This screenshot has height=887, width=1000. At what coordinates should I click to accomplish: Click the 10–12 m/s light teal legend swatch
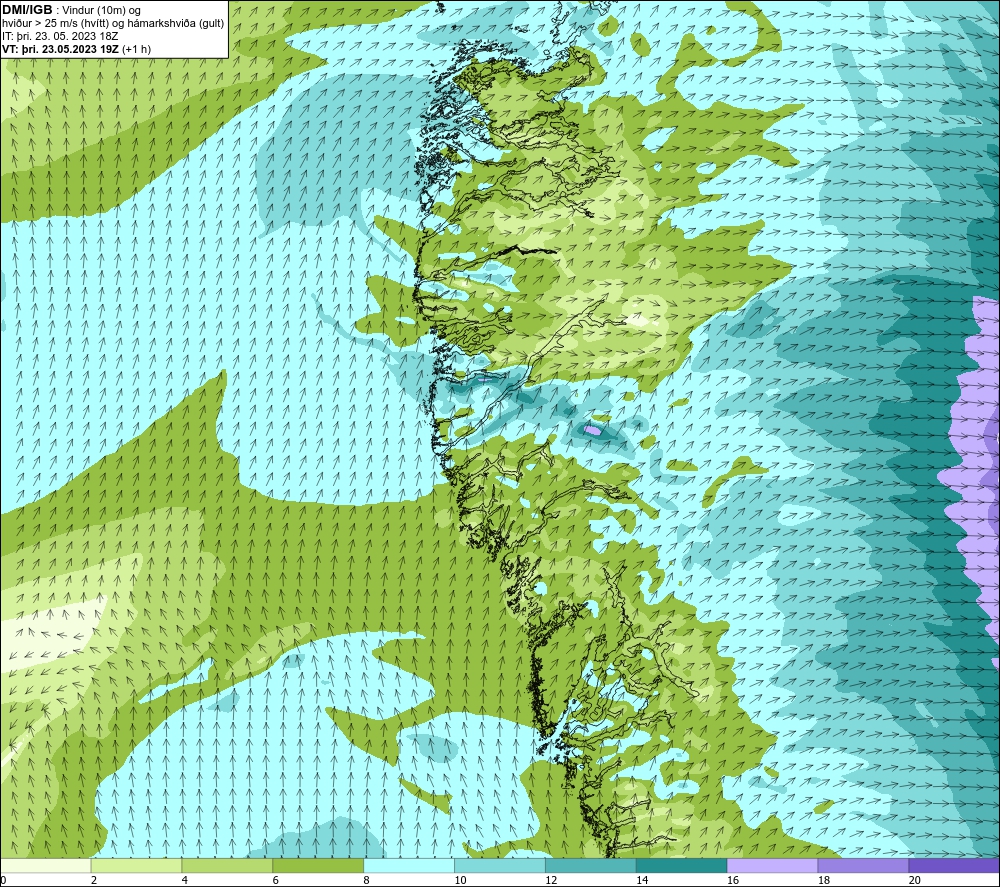(500, 865)
